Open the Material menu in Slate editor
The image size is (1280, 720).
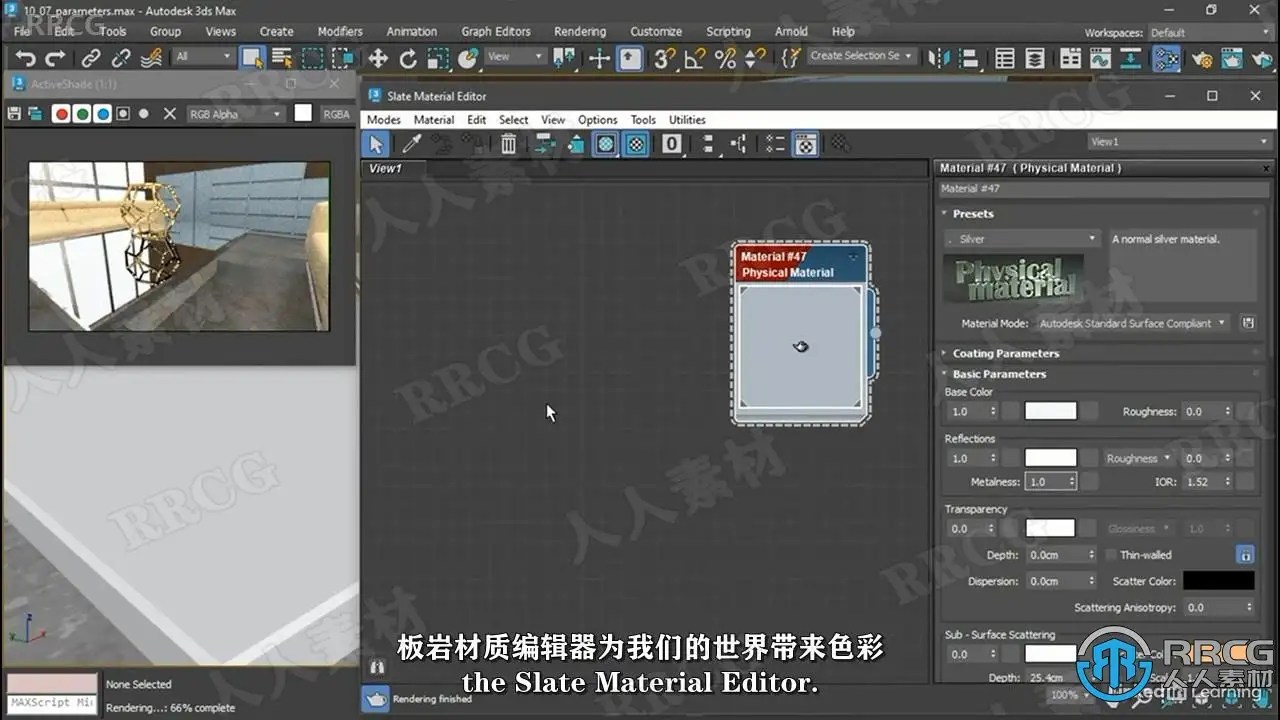(434, 119)
